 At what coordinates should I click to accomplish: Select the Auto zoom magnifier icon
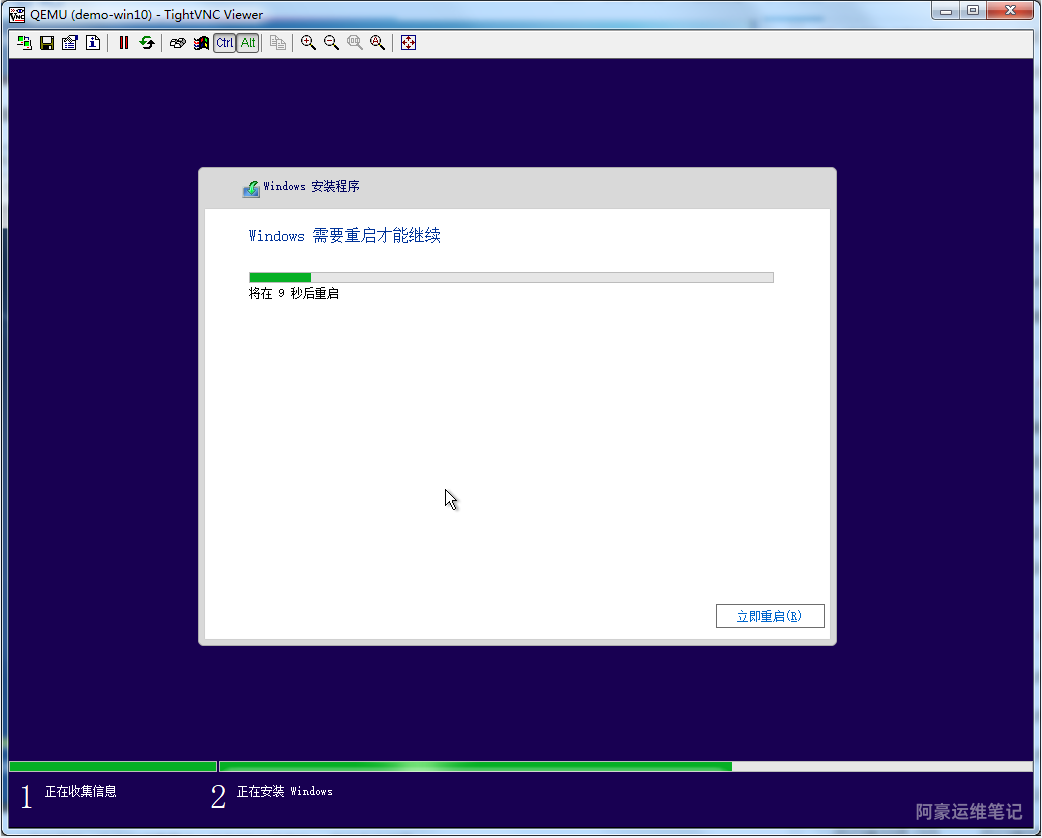377,43
